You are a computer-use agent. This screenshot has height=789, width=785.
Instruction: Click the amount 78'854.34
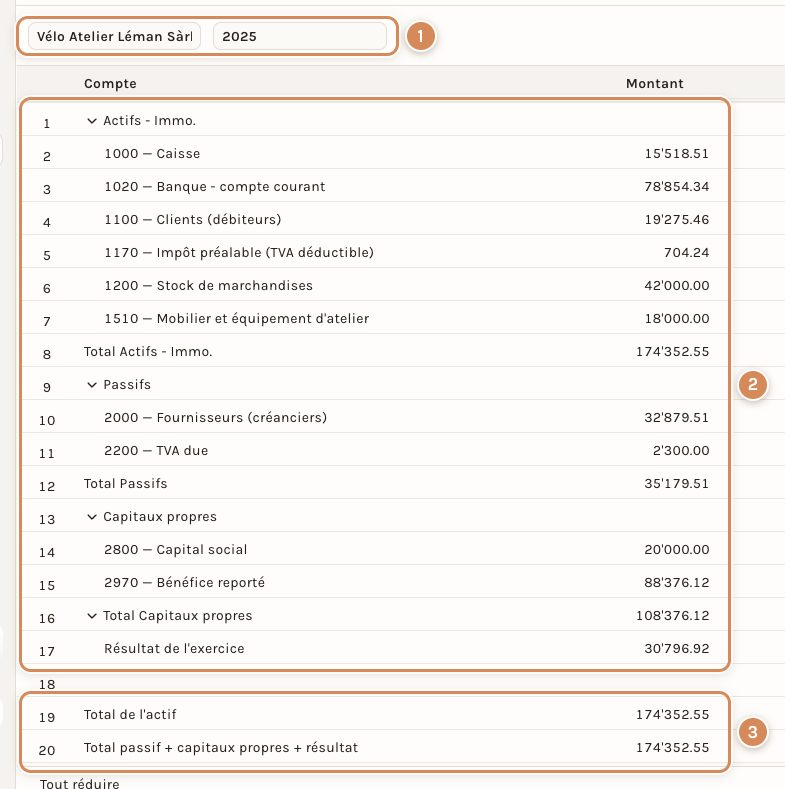677,187
